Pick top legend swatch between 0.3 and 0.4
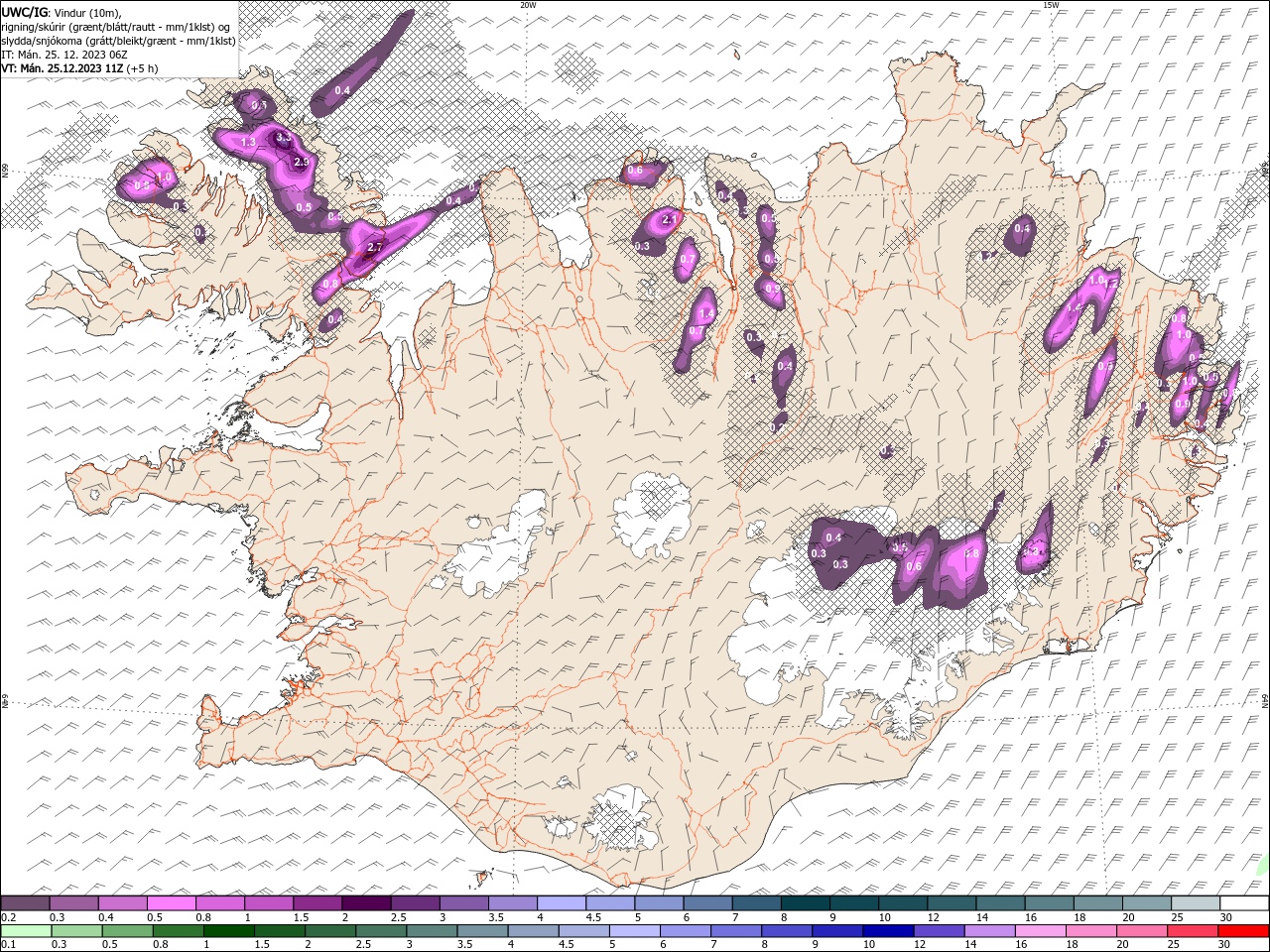 [x=73, y=903]
